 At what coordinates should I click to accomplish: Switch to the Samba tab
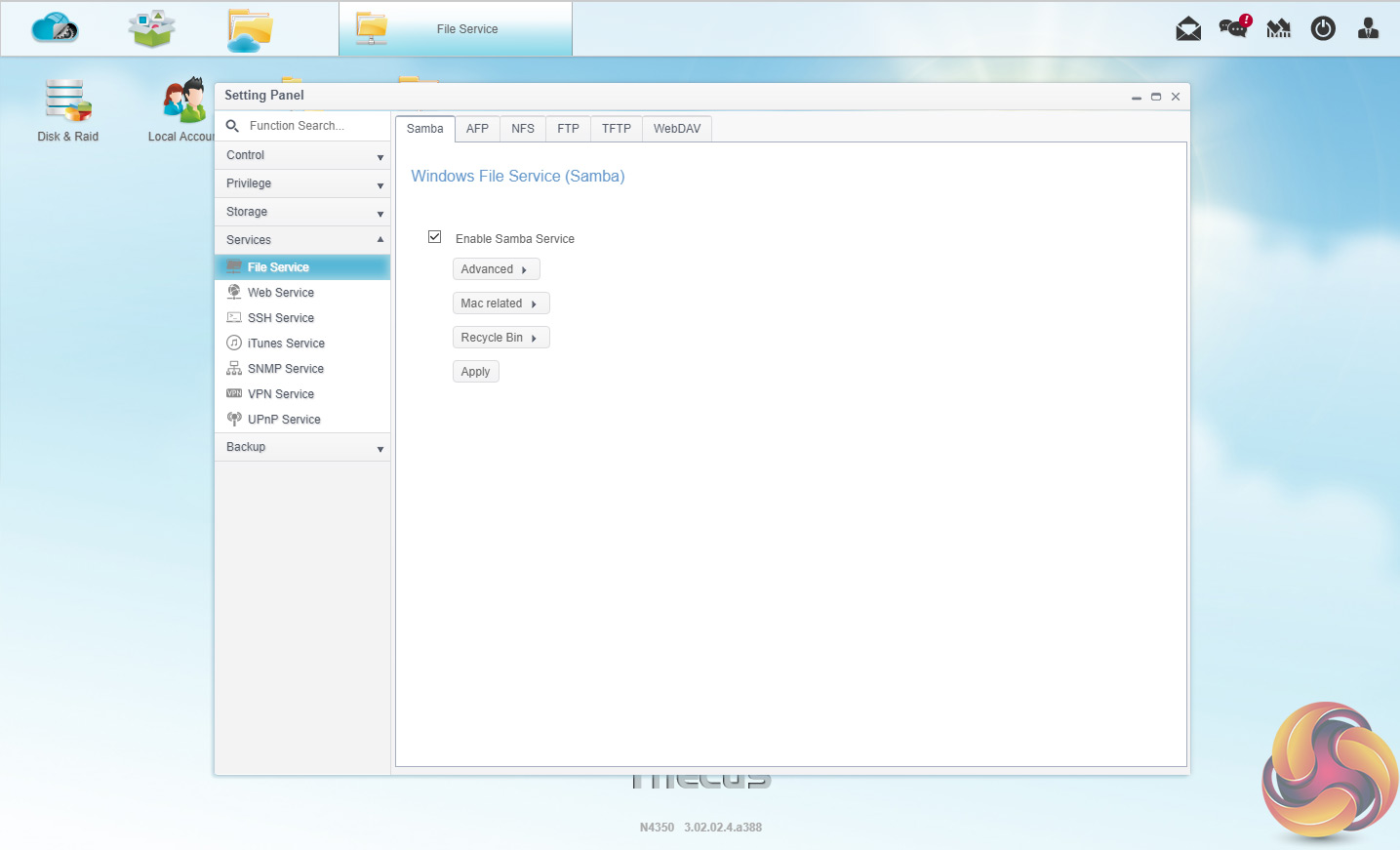[425, 129]
